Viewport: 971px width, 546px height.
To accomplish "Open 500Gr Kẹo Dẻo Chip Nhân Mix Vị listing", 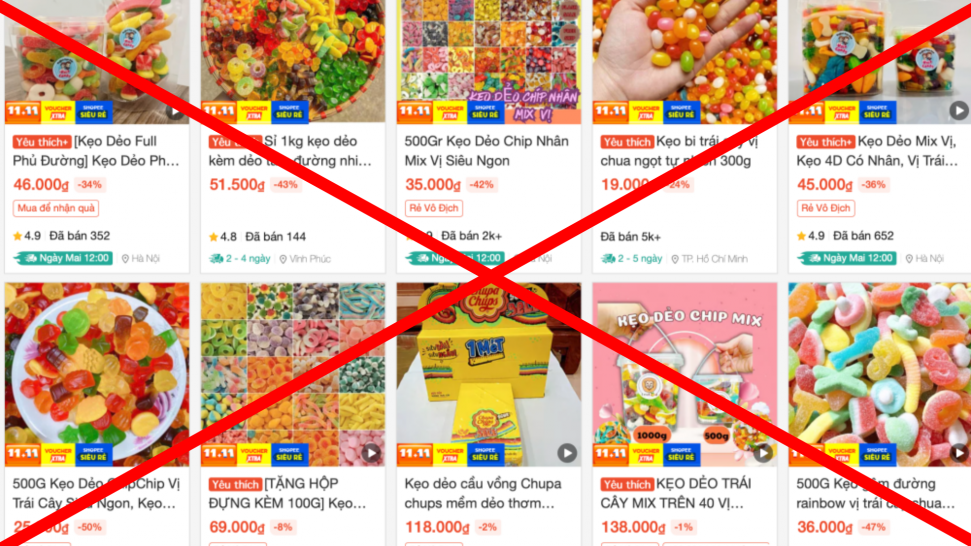I will pos(487,151).
